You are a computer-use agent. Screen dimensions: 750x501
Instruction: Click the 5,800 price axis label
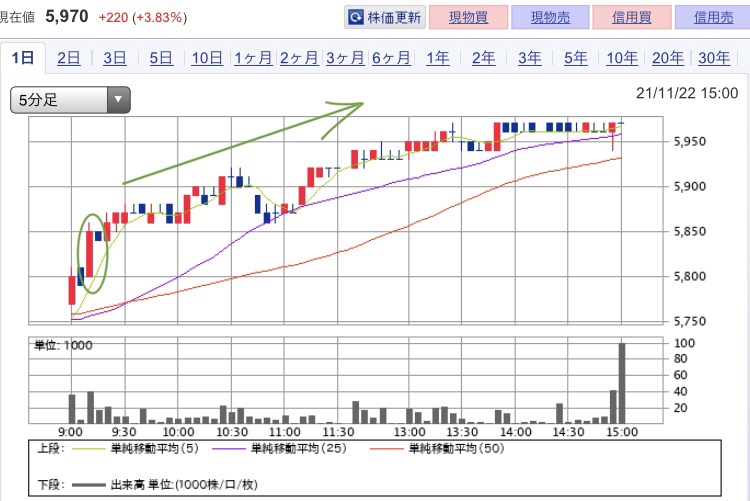(x=689, y=277)
